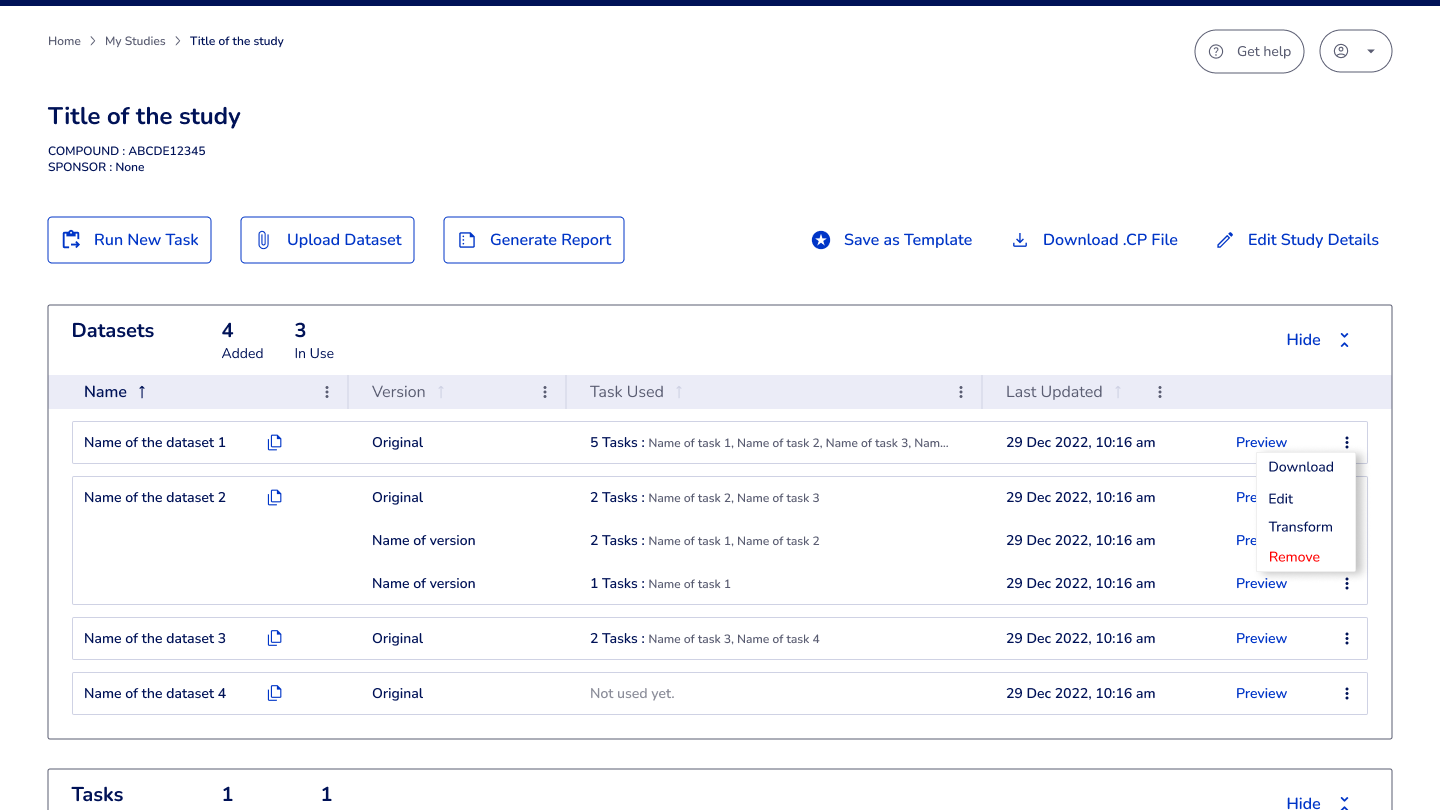Click Download .CP File
Screen dimensions: 1440x810
click(1095, 240)
